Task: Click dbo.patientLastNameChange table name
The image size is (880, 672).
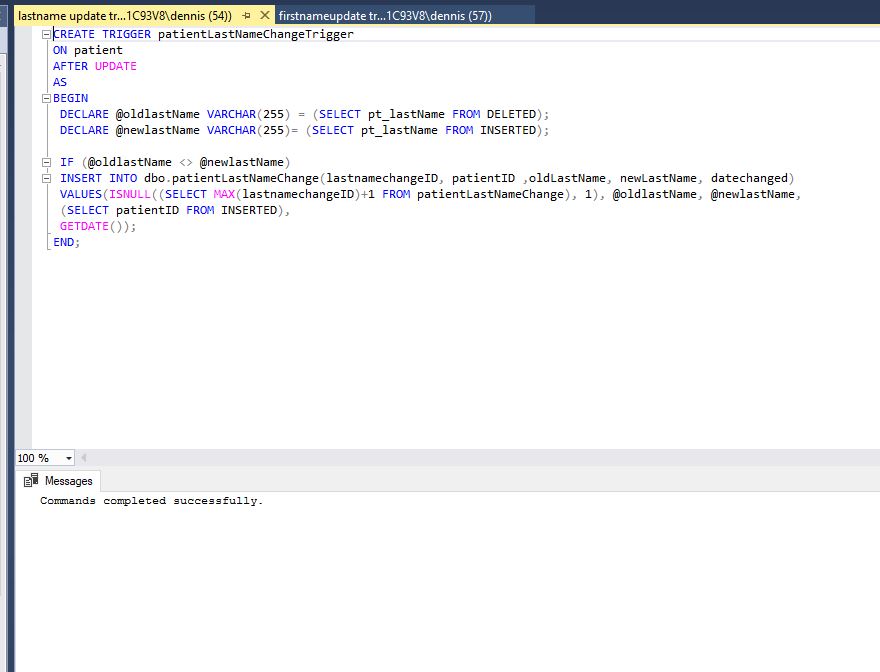Action: pyautogui.click(x=231, y=179)
